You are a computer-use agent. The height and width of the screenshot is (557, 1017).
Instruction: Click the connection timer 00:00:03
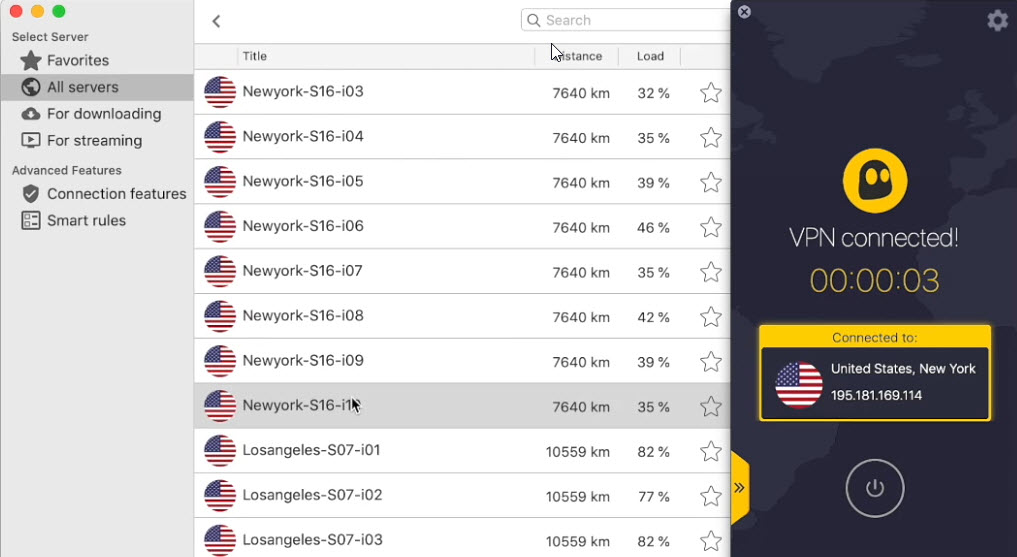(x=874, y=281)
